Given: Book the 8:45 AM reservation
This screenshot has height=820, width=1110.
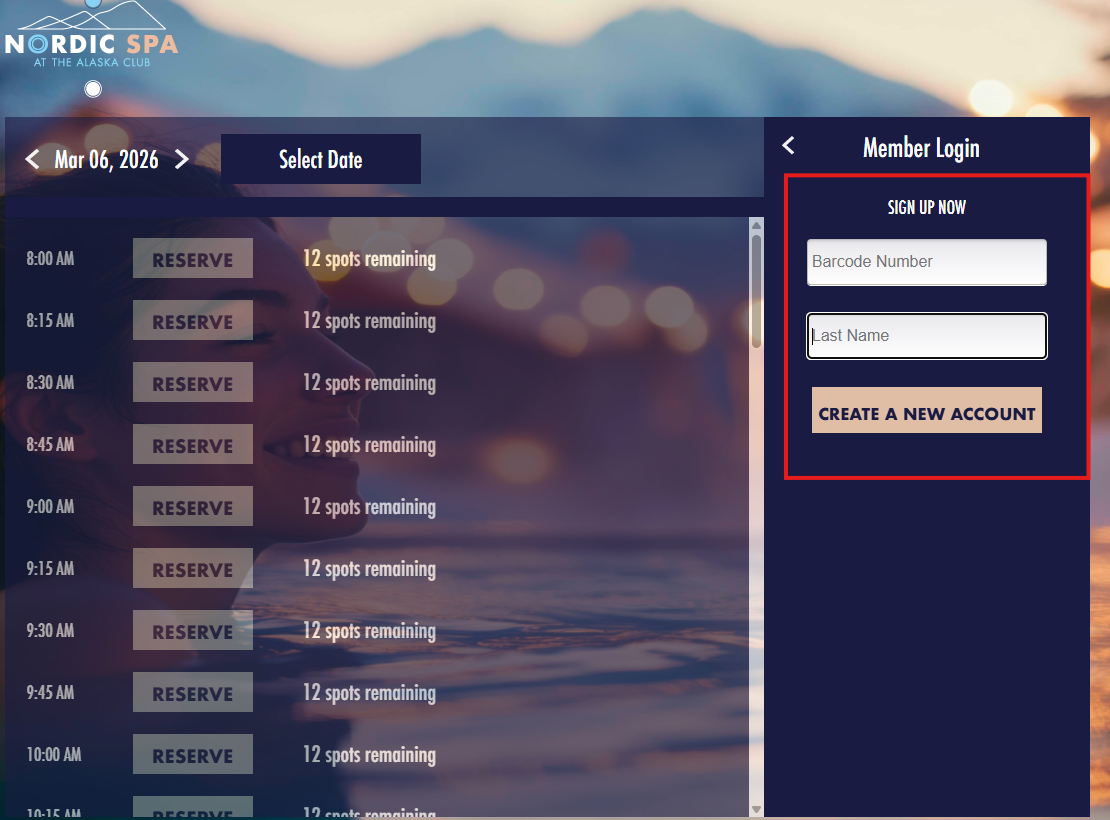Looking at the screenshot, I should click(x=192, y=445).
